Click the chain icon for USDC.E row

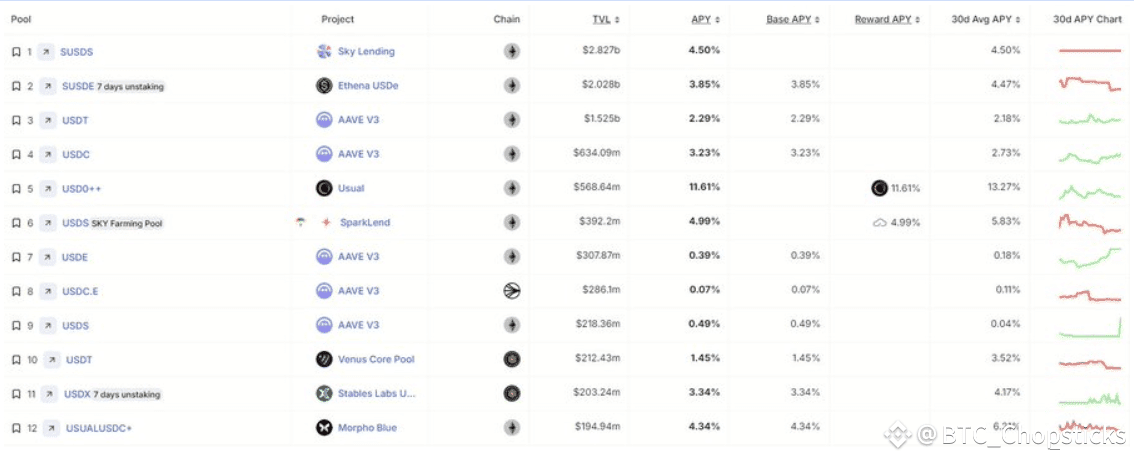click(512, 291)
